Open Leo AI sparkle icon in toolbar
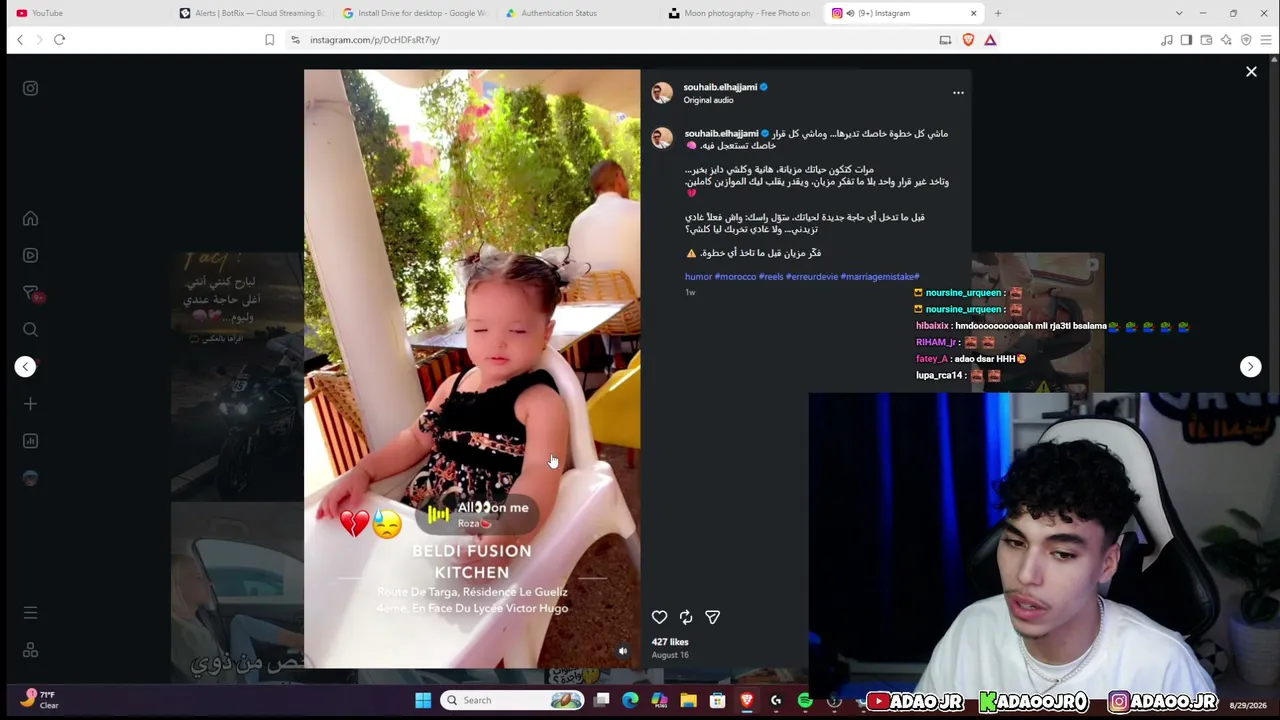This screenshot has height=720, width=1280. click(x=1226, y=40)
